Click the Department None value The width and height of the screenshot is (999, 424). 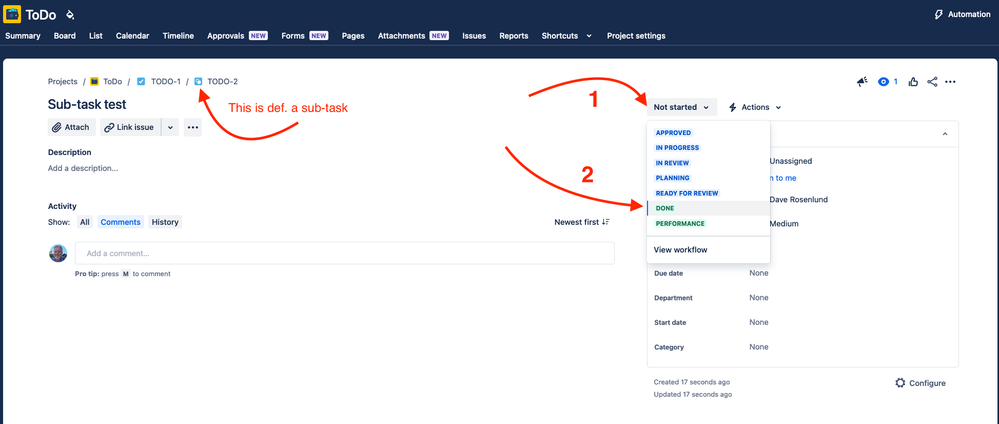(759, 298)
